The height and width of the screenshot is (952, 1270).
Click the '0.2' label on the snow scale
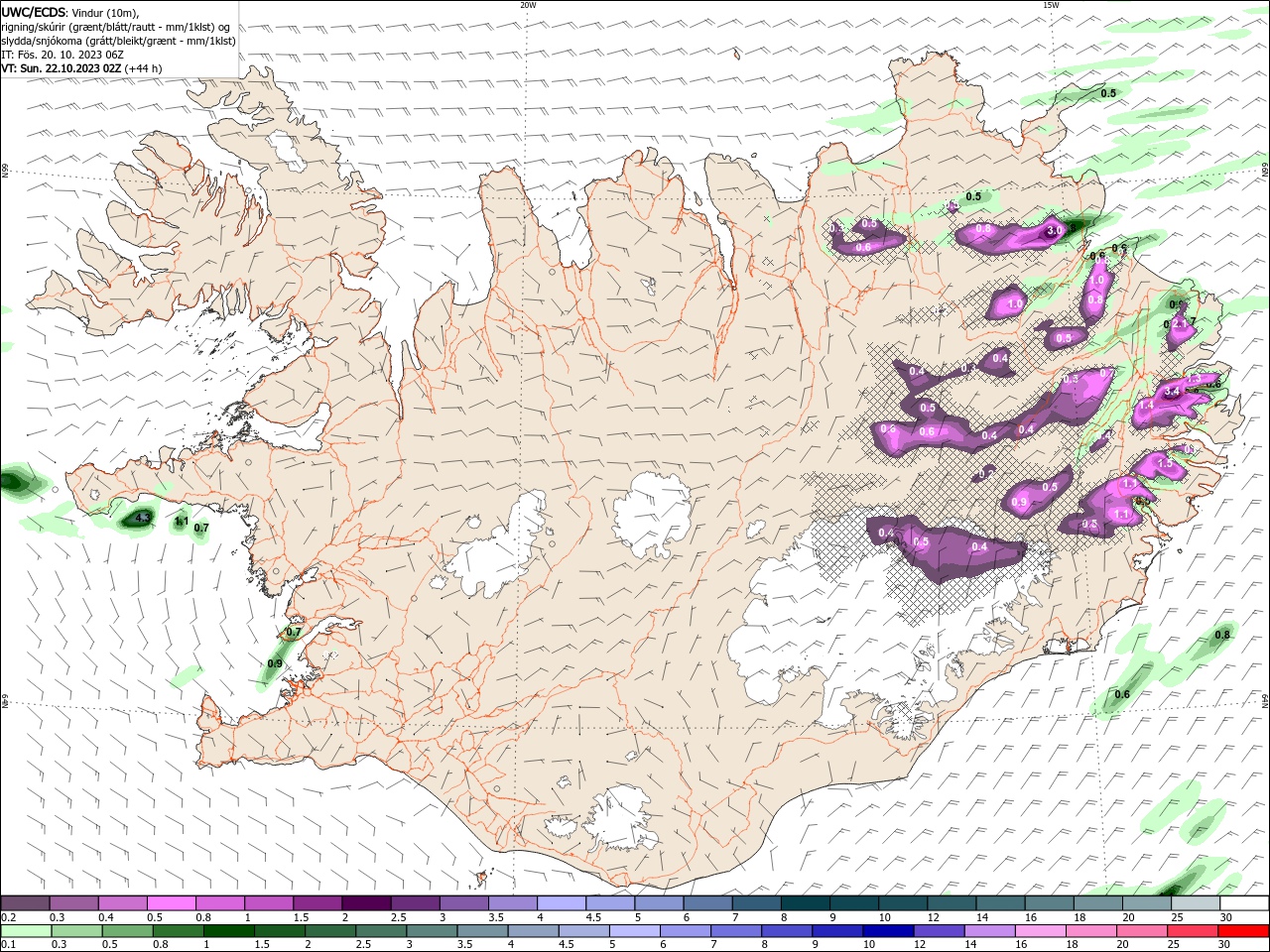pyautogui.click(x=9, y=917)
